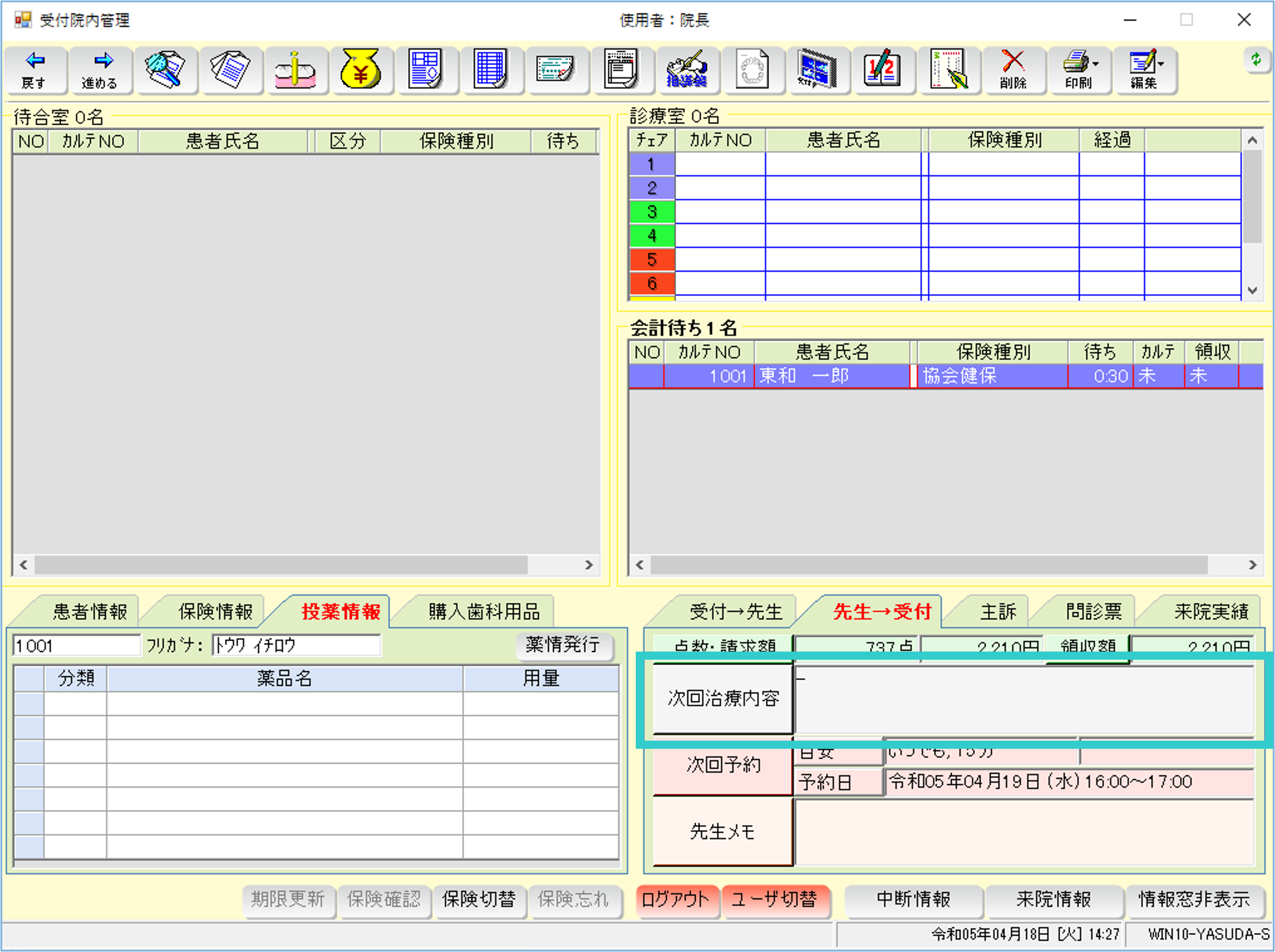Click the 進める forward arrow button
This screenshot has height=952, width=1275.
tap(100, 70)
